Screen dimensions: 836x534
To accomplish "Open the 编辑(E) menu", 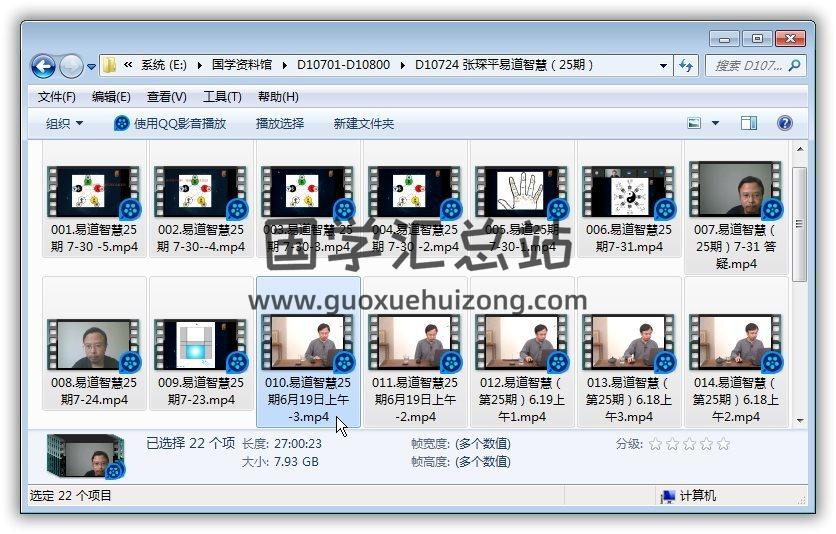I will 111,97.
